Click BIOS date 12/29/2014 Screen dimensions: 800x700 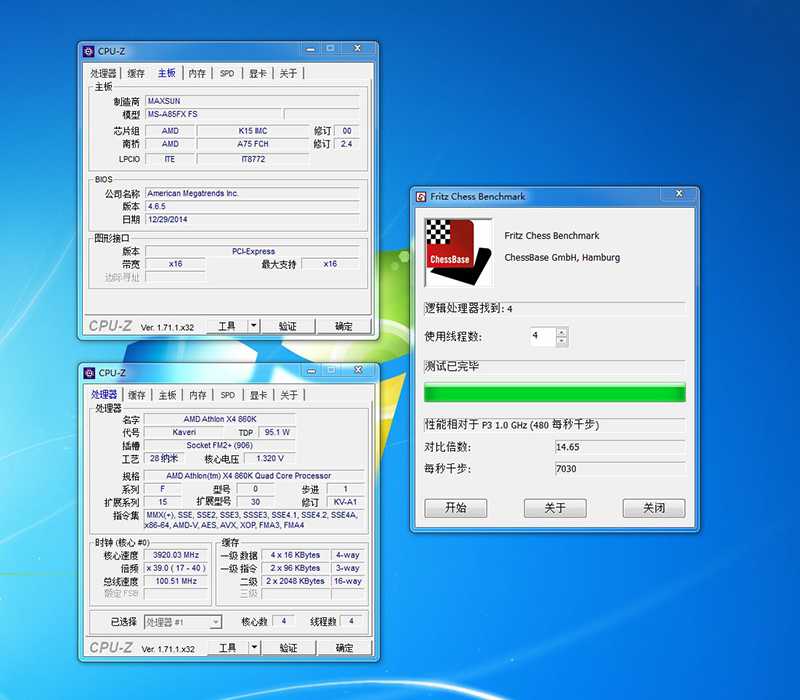point(252,219)
